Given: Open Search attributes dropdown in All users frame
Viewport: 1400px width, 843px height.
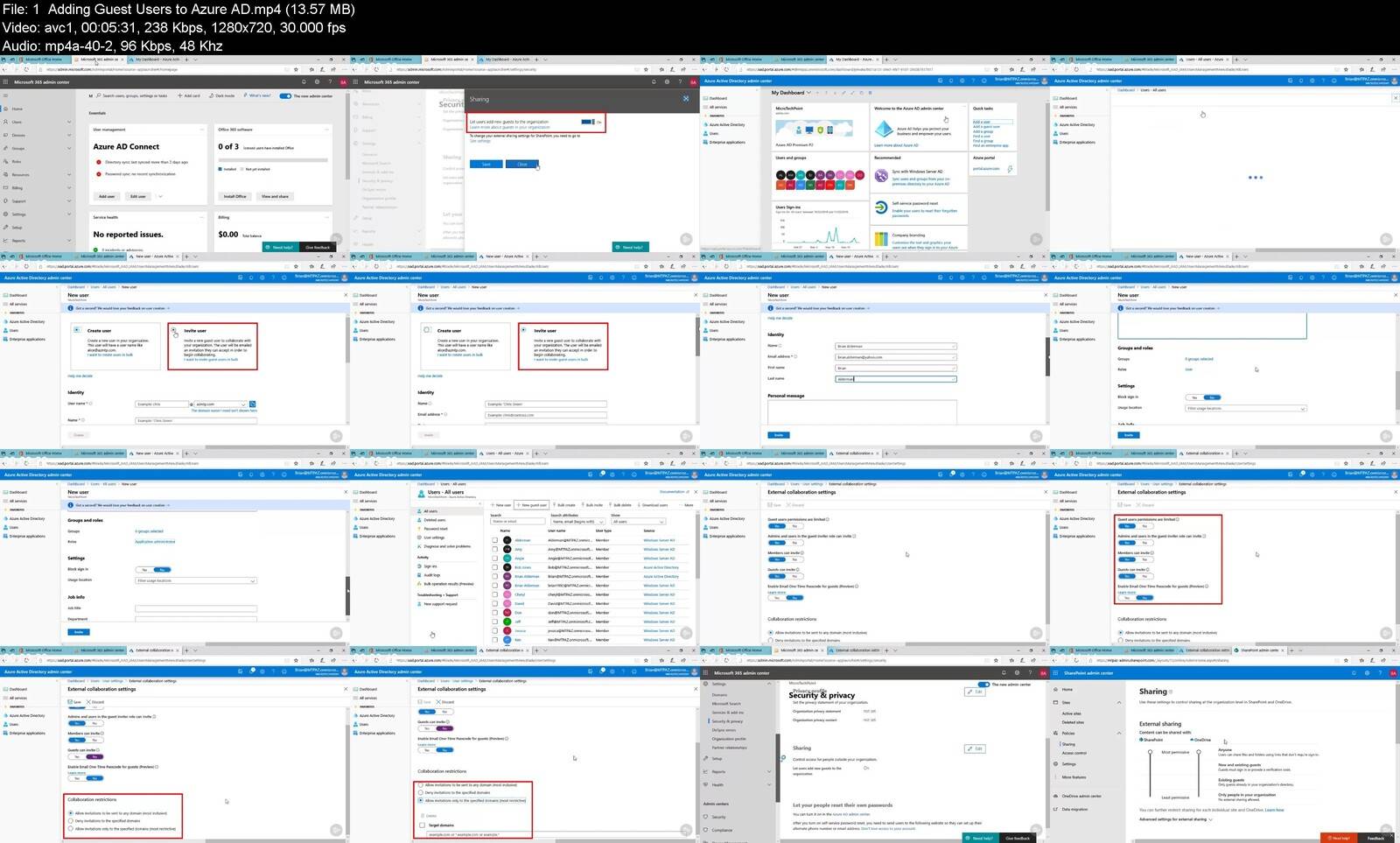Looking at the screenshot, I should pyautogui.click(x=577, y=522).
